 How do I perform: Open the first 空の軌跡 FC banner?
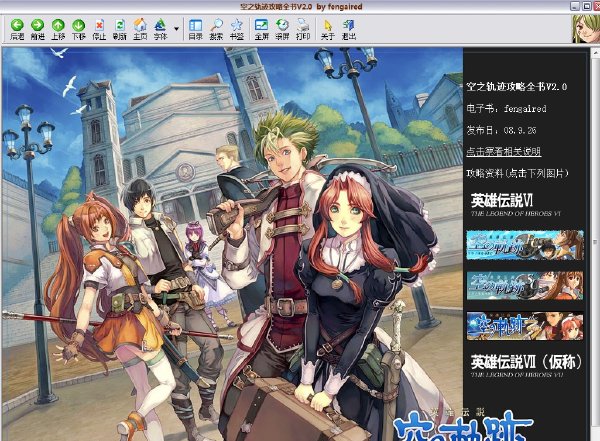tap(525, 245)
